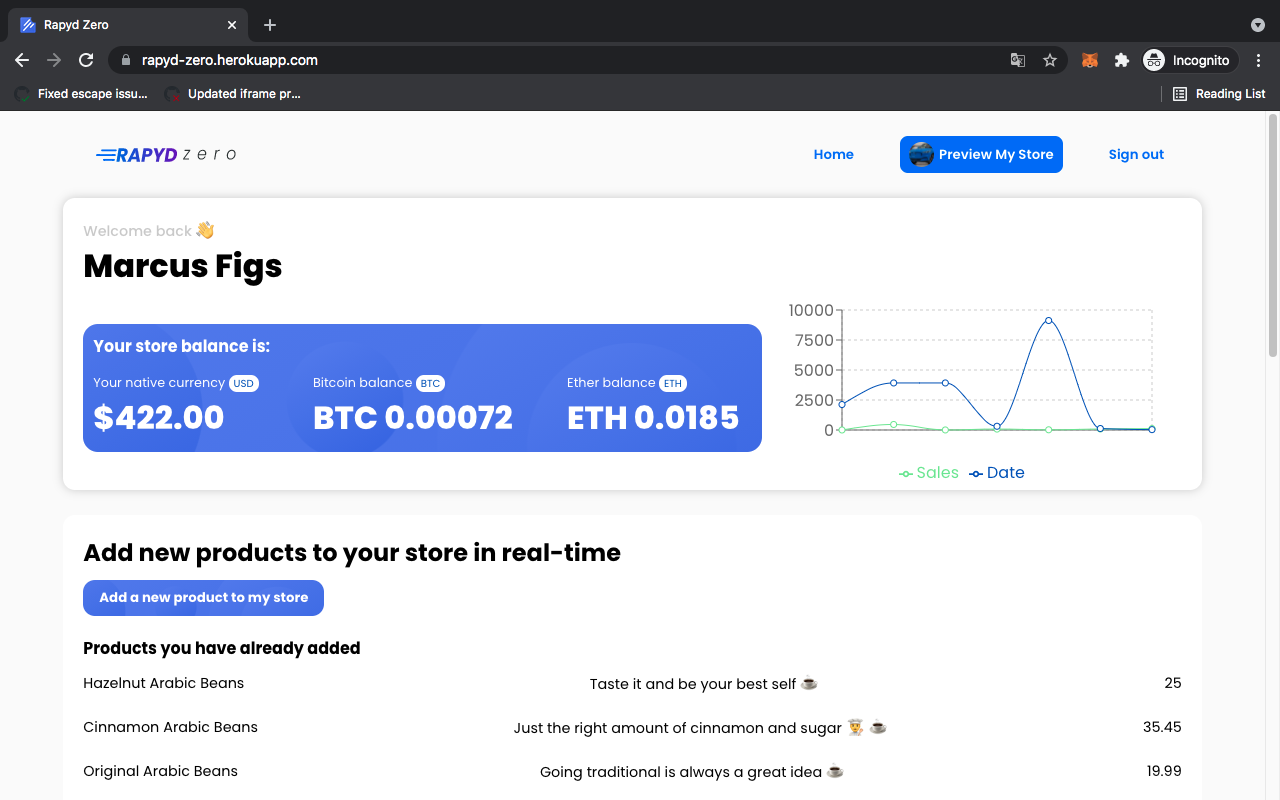Click the site lock icon in address bar

click(125, 60)
